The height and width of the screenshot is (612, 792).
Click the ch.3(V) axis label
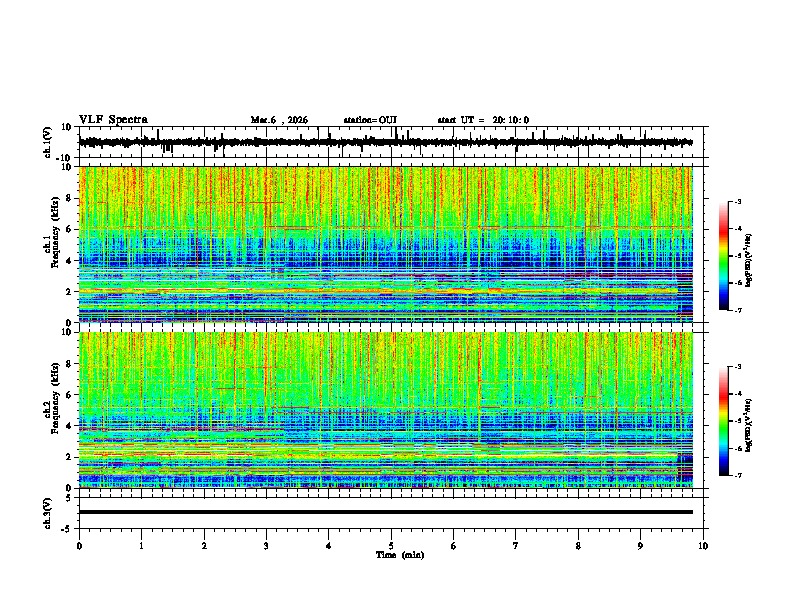[48, 513]
